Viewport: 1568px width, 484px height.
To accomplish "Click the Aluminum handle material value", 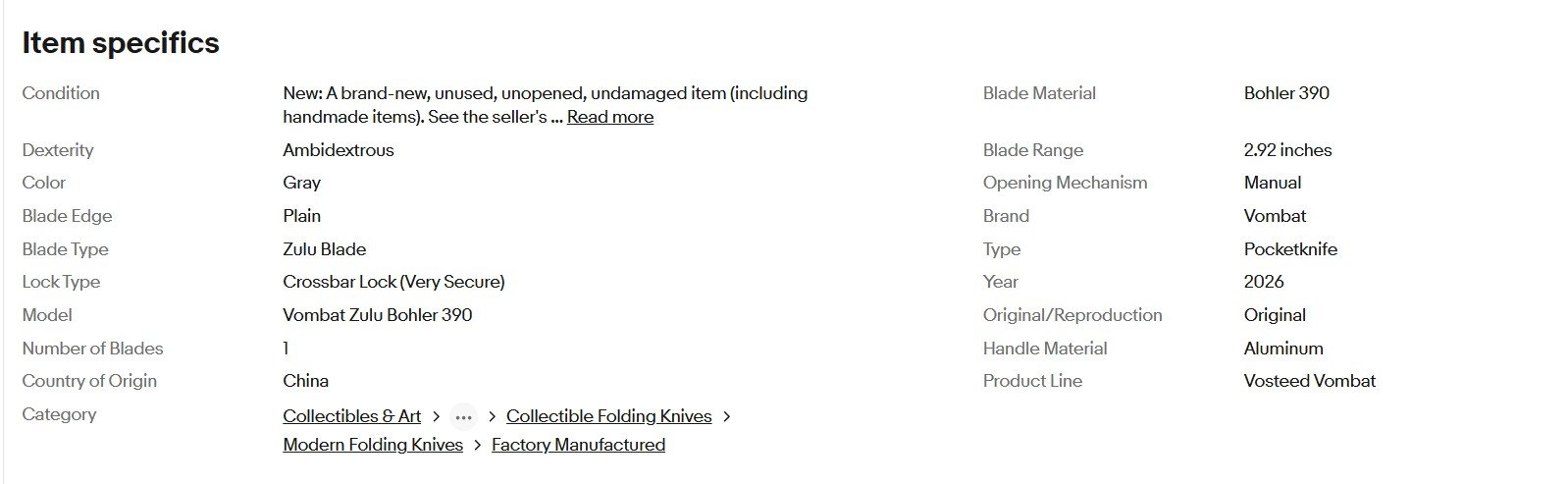I will pos(1282,349).
